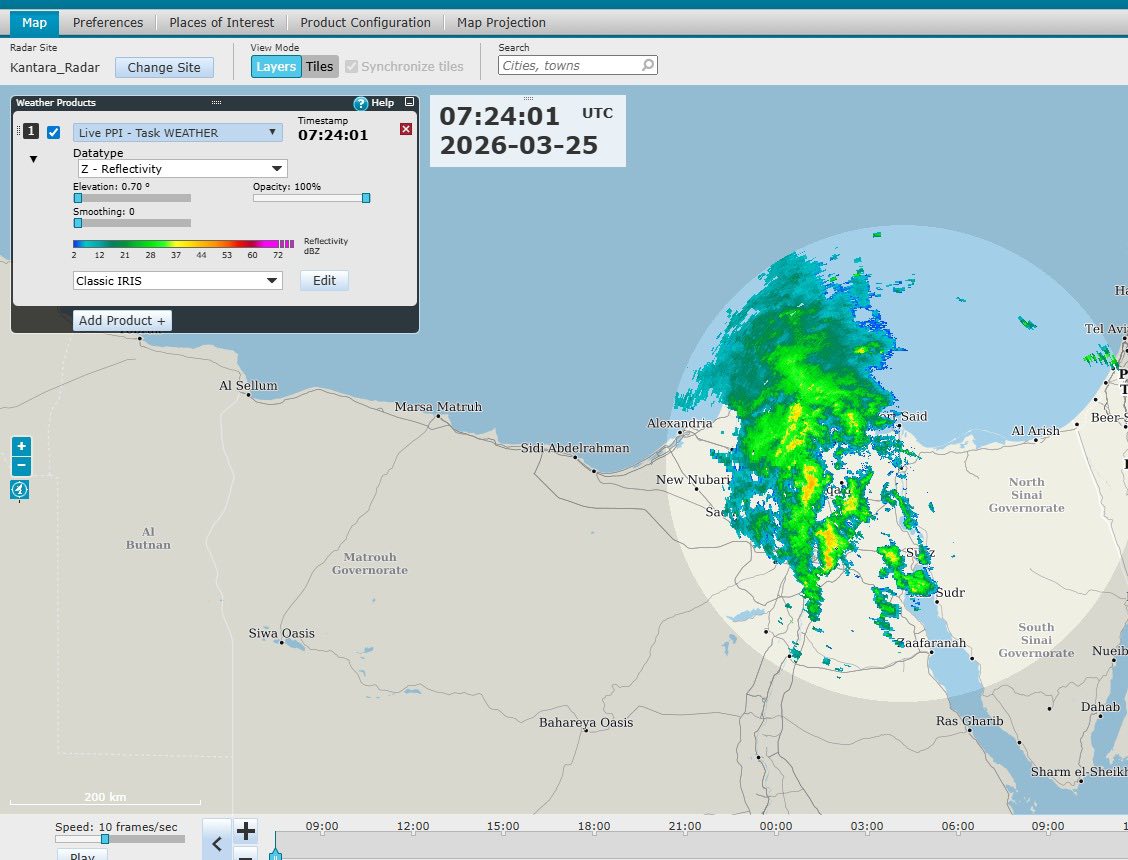
Task: Click Bahareya Oasis label on map
Action: click(x=586, y=723)
